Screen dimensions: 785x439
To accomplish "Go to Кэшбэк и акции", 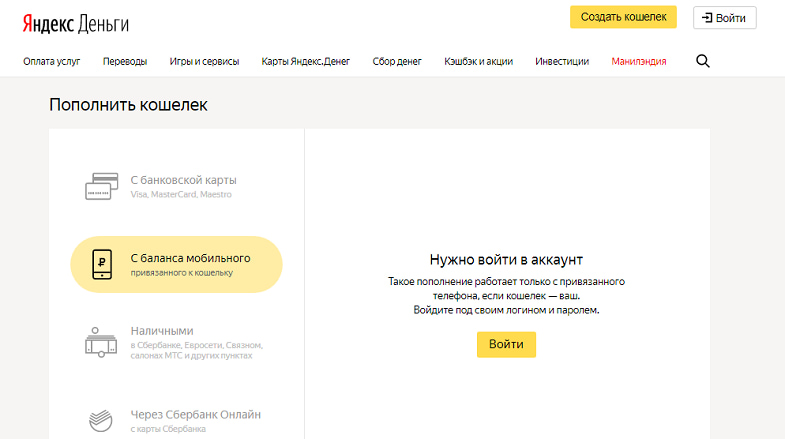I will tap(479, 62).
